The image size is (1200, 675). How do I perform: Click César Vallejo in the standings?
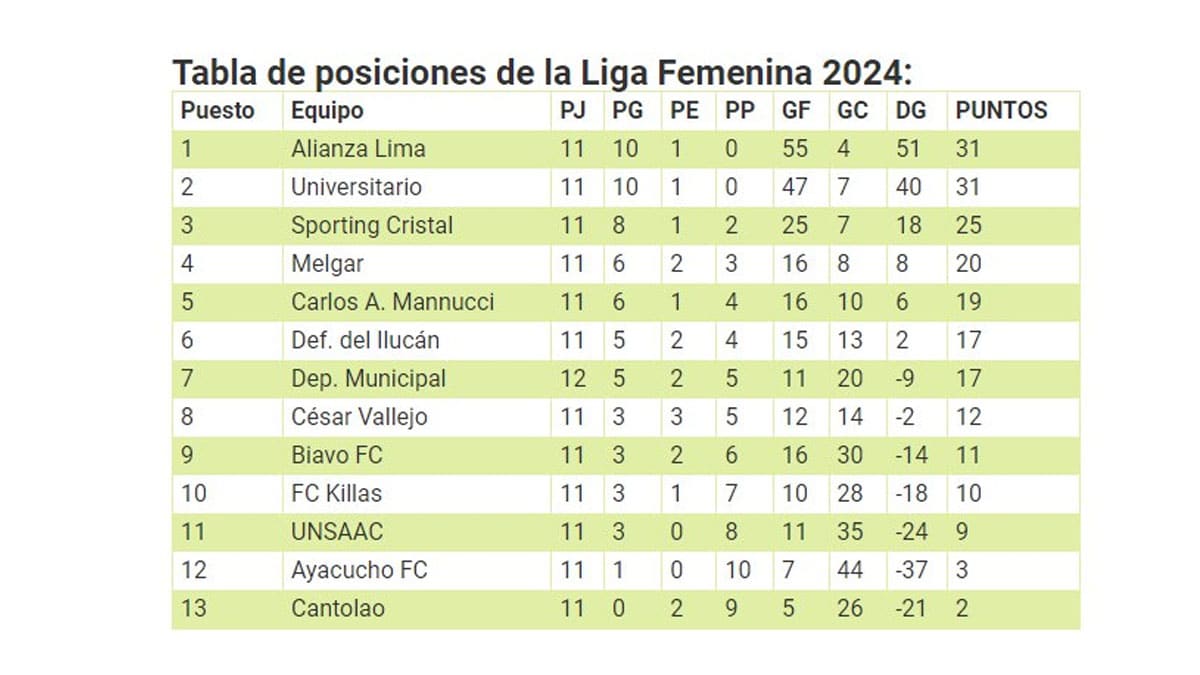[358, 417]
